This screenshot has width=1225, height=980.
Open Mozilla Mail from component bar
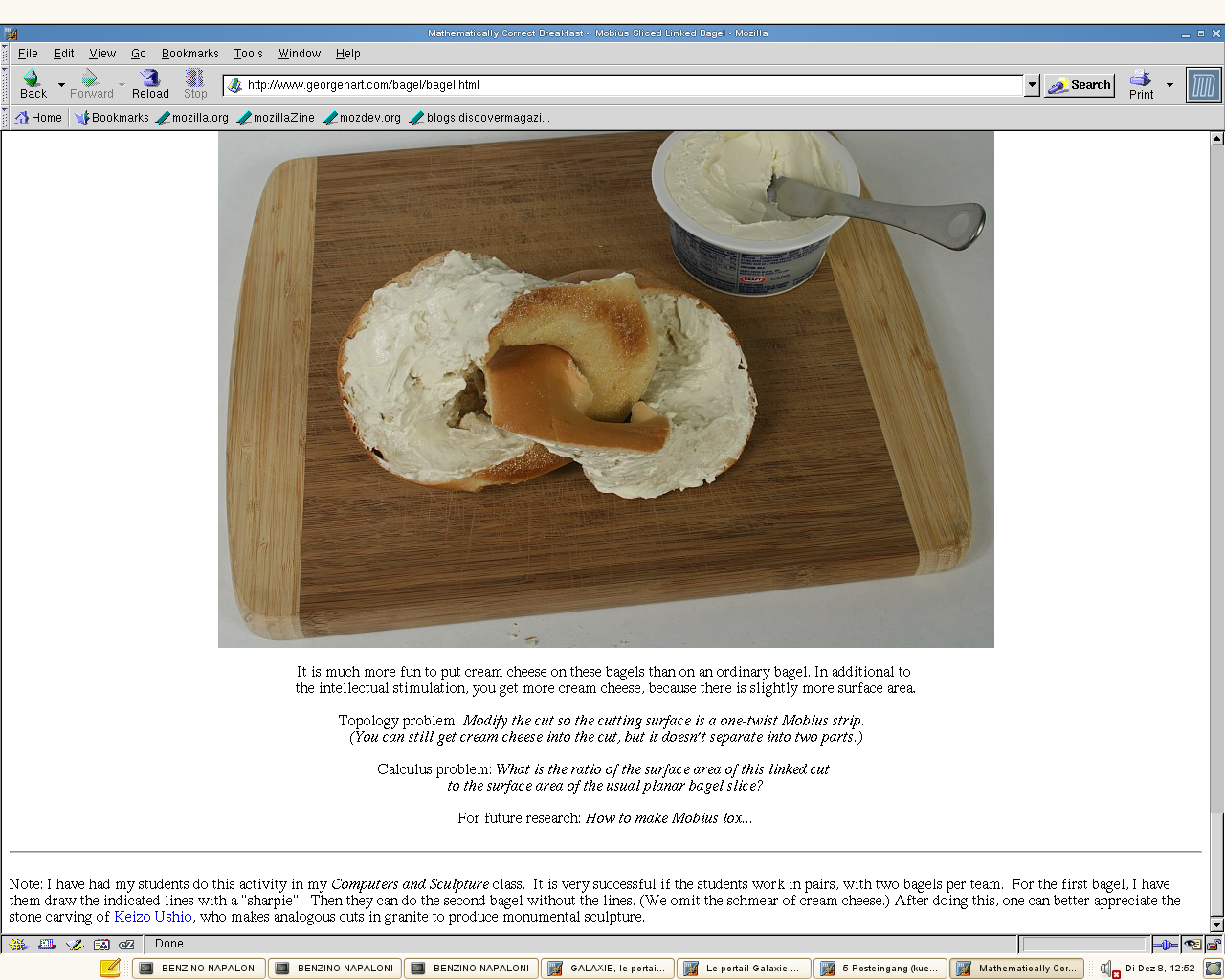tap(46, 945)
